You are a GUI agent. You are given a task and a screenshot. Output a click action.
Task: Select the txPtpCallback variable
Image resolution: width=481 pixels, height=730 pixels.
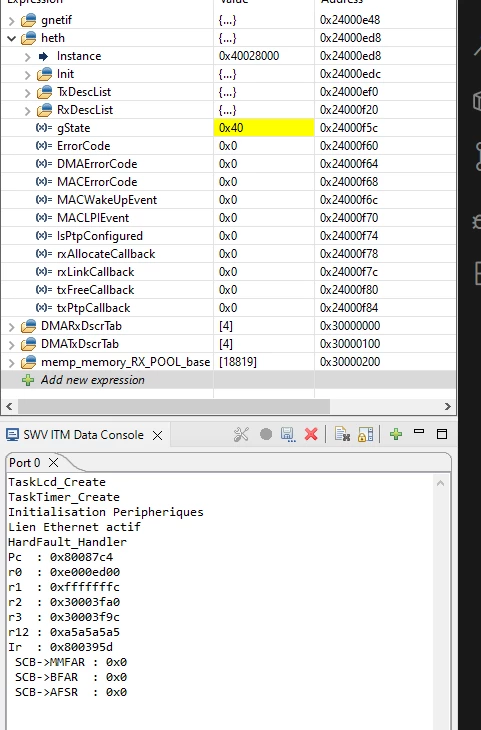94,308
